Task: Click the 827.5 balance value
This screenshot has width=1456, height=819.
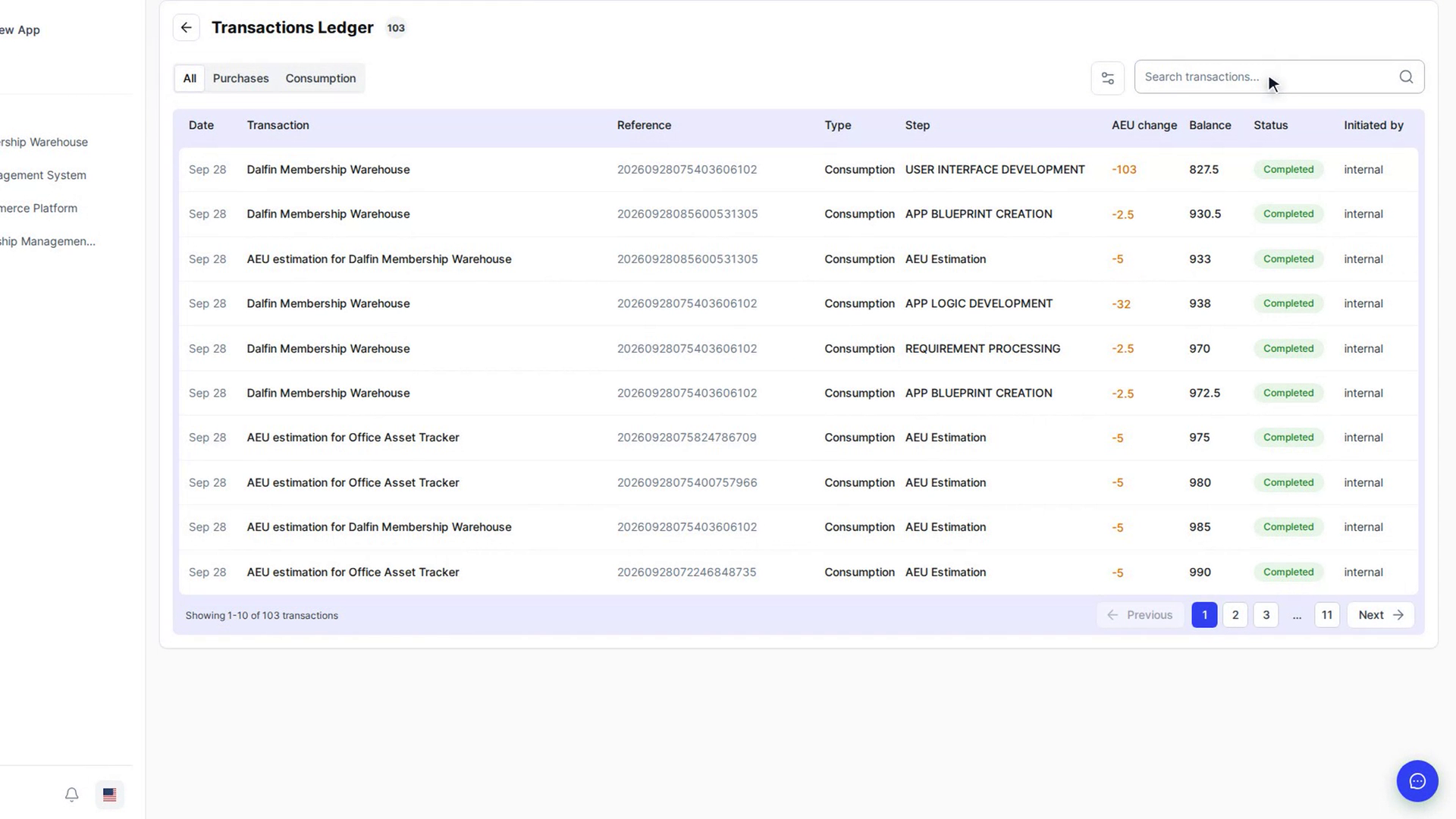Action: (1203, 169)
